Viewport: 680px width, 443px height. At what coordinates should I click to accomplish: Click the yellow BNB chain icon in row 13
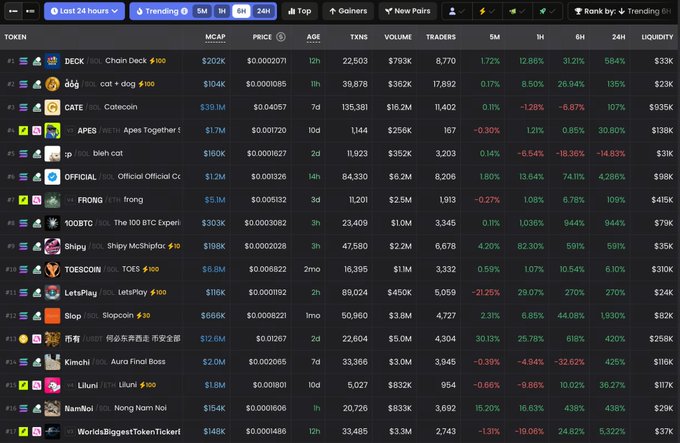coord(23,339)
